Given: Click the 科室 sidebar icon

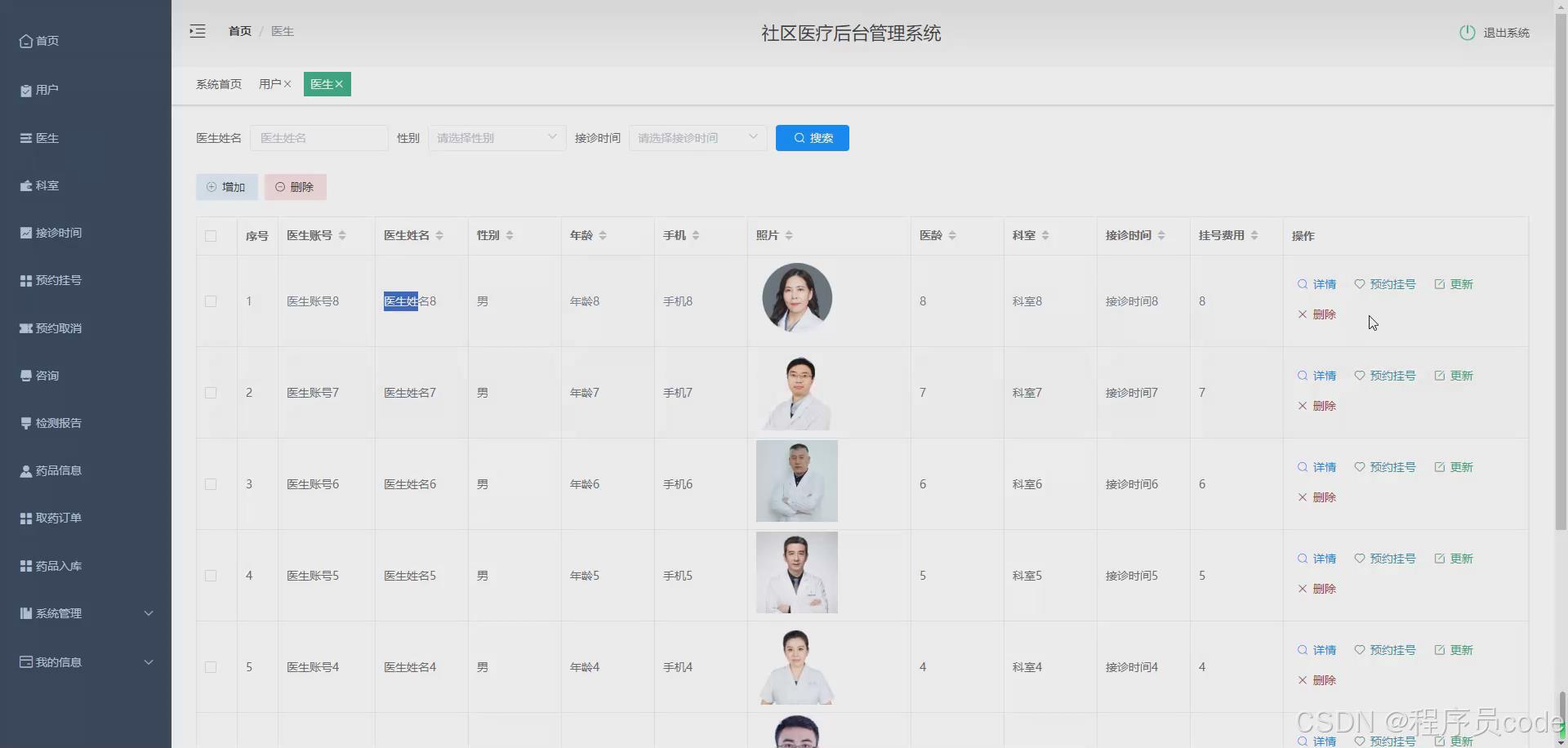Looking at the screenshot, I should tap(26, 185).
